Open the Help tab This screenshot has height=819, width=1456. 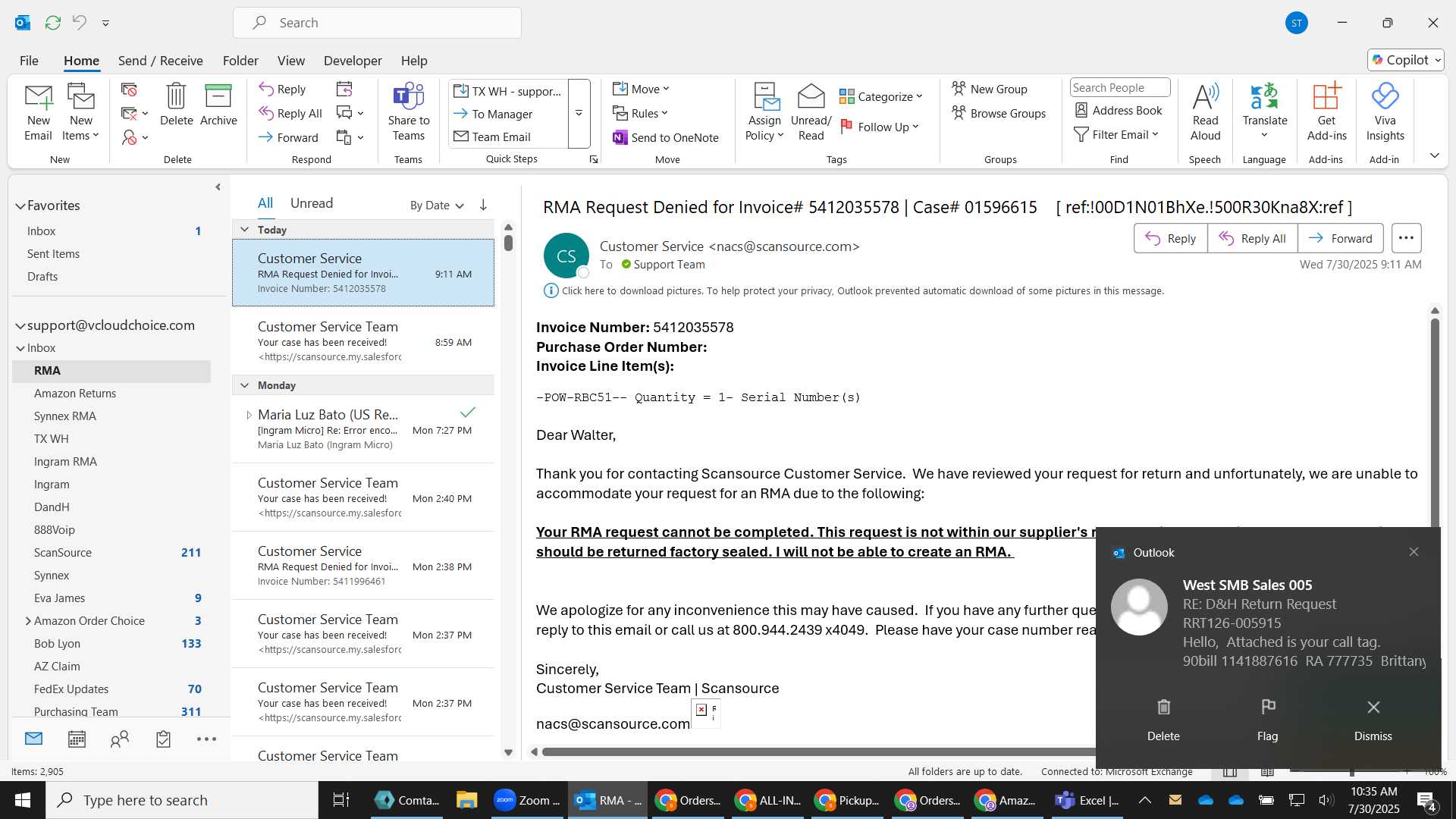coord(414,61)
